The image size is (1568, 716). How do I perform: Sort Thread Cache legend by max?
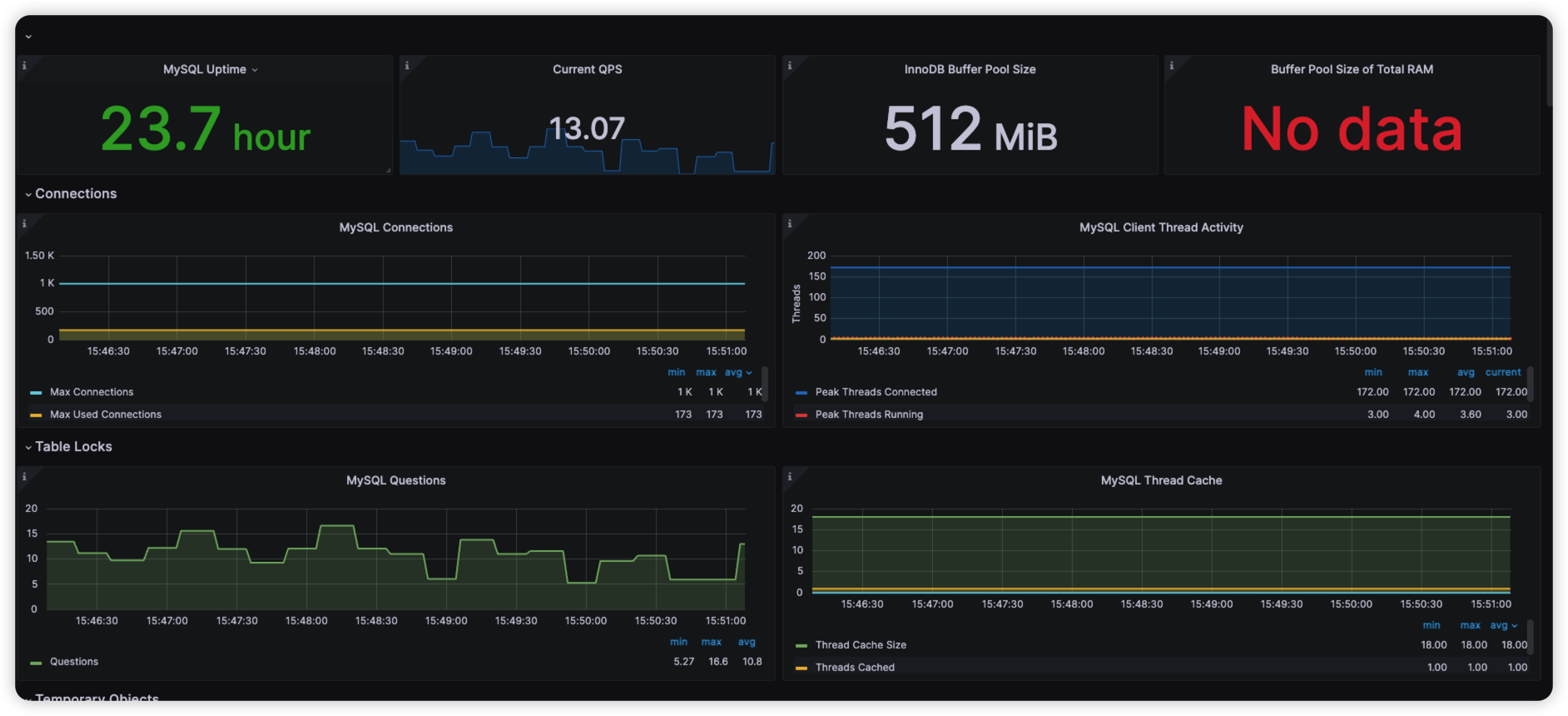(x=1471, y=625)
